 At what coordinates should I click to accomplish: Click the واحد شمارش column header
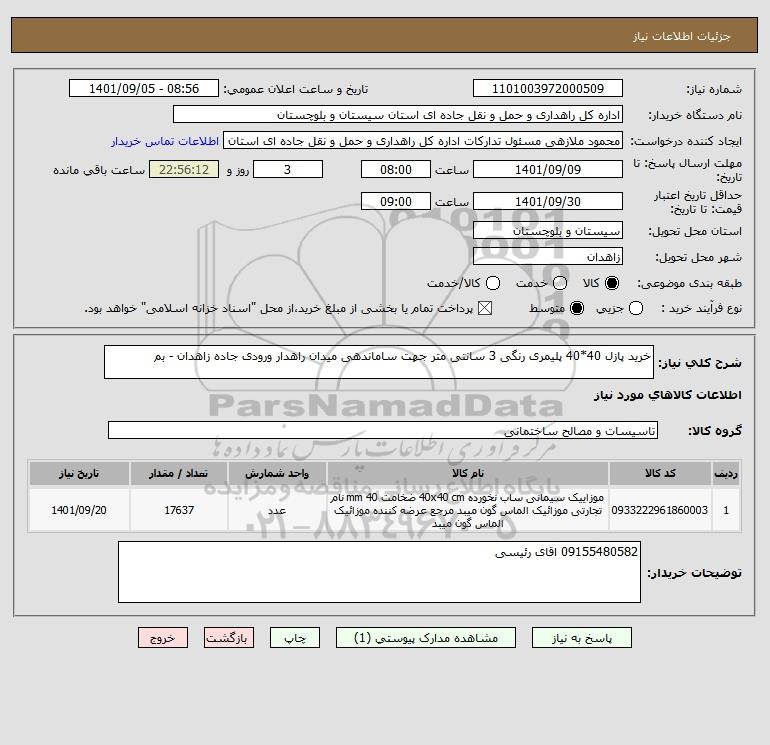(277, 473)
